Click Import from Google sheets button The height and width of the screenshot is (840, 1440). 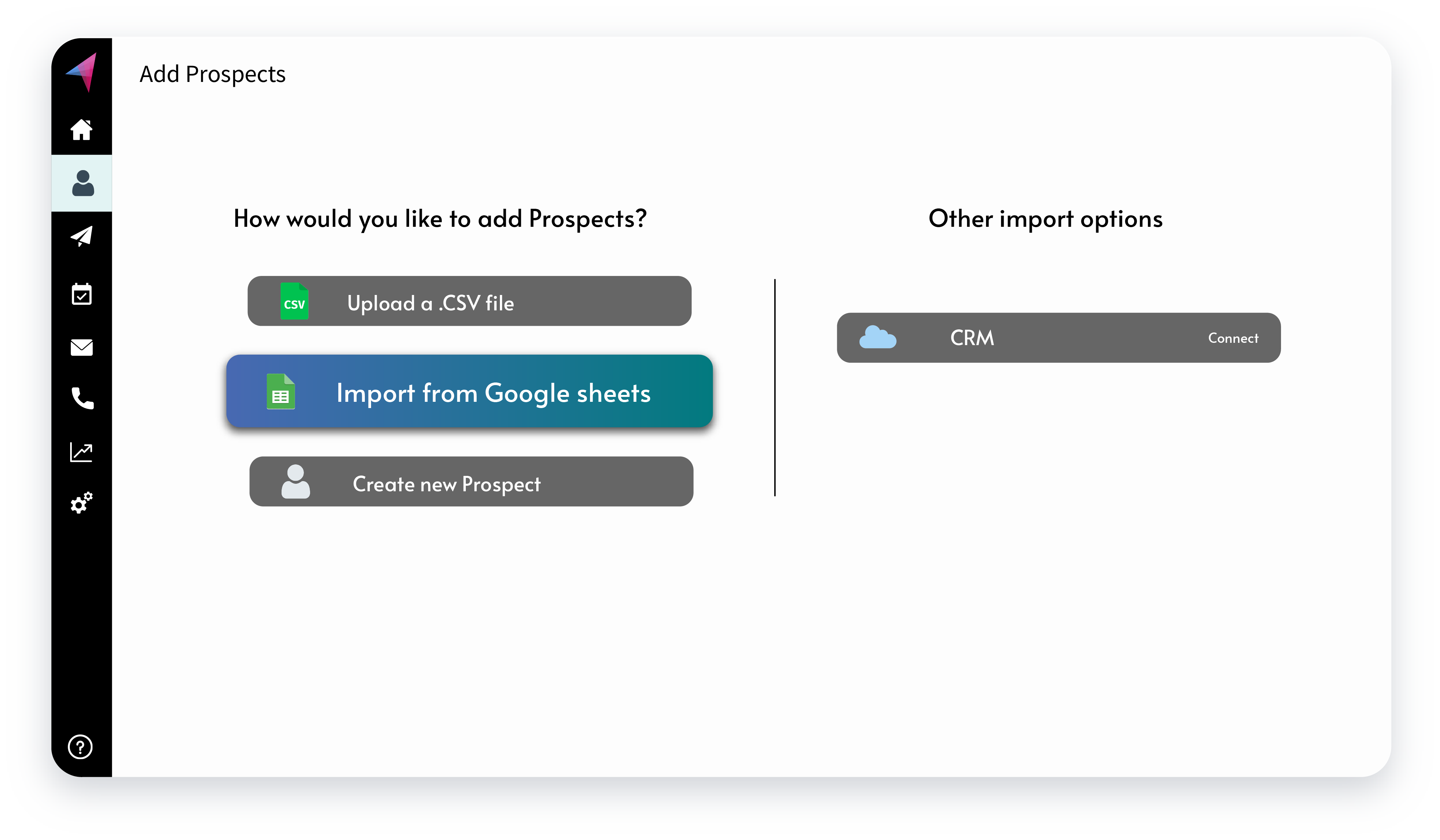(469, 391)
